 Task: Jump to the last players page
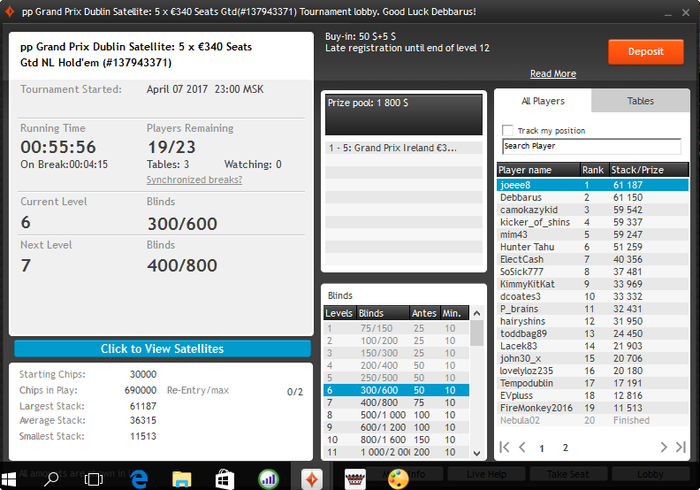681,447
